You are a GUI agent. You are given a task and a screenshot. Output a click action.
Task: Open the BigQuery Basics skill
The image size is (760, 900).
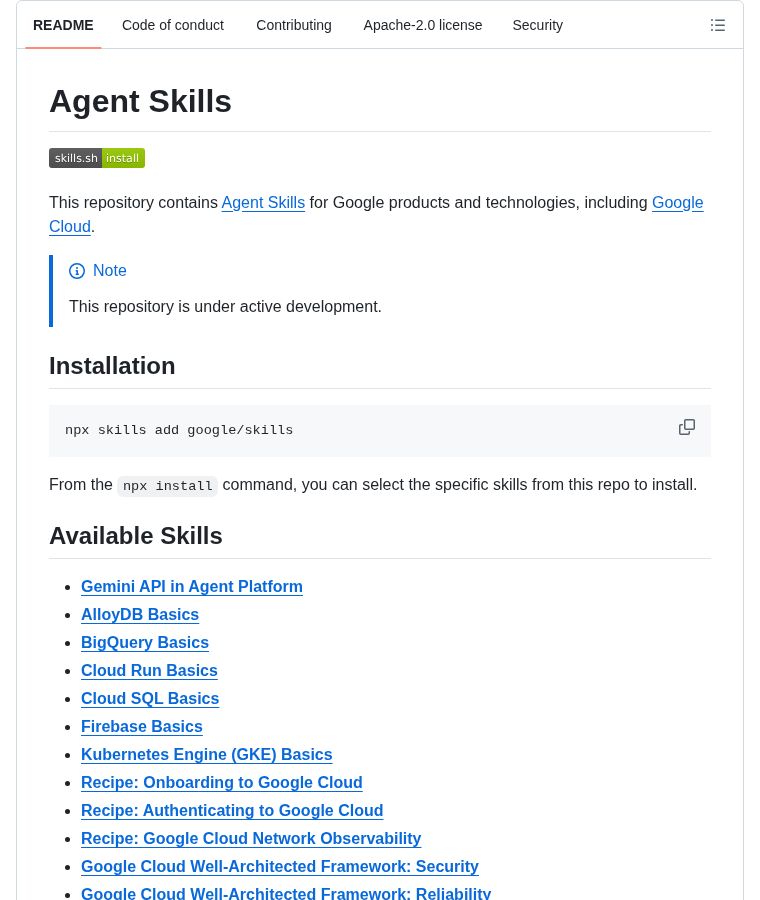pos(145,643)
